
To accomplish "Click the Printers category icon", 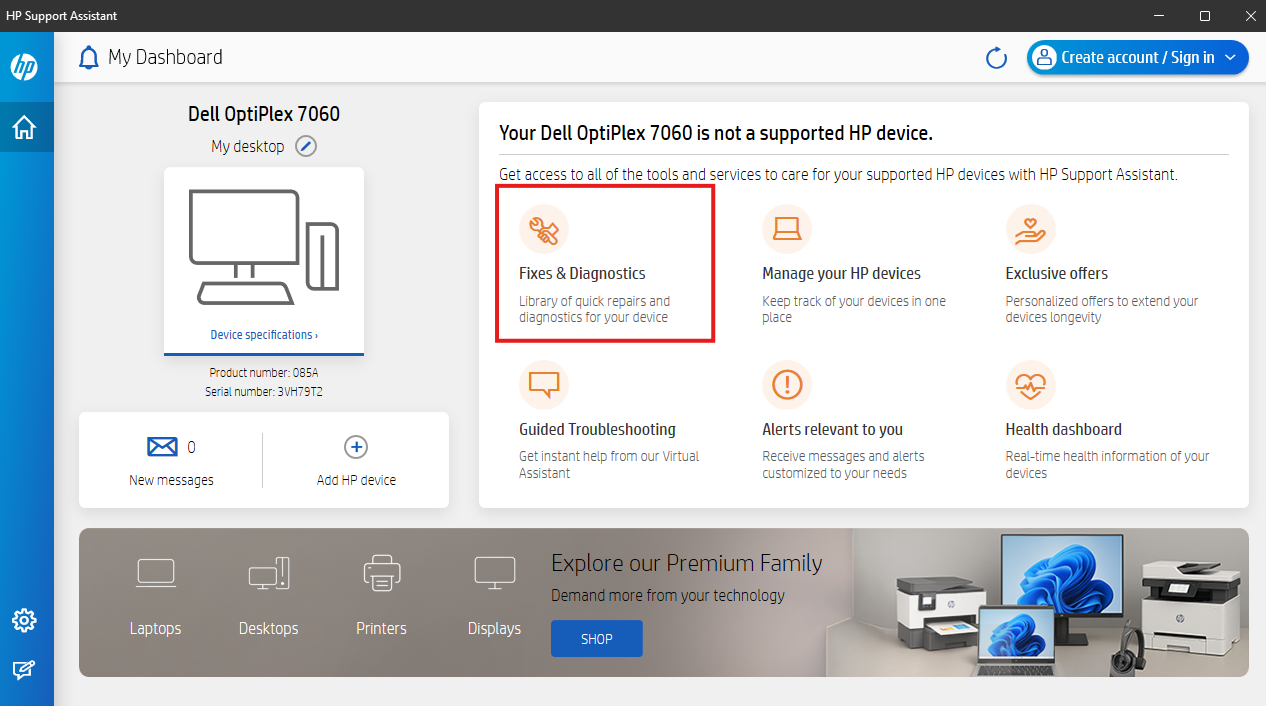I will 382,572.
